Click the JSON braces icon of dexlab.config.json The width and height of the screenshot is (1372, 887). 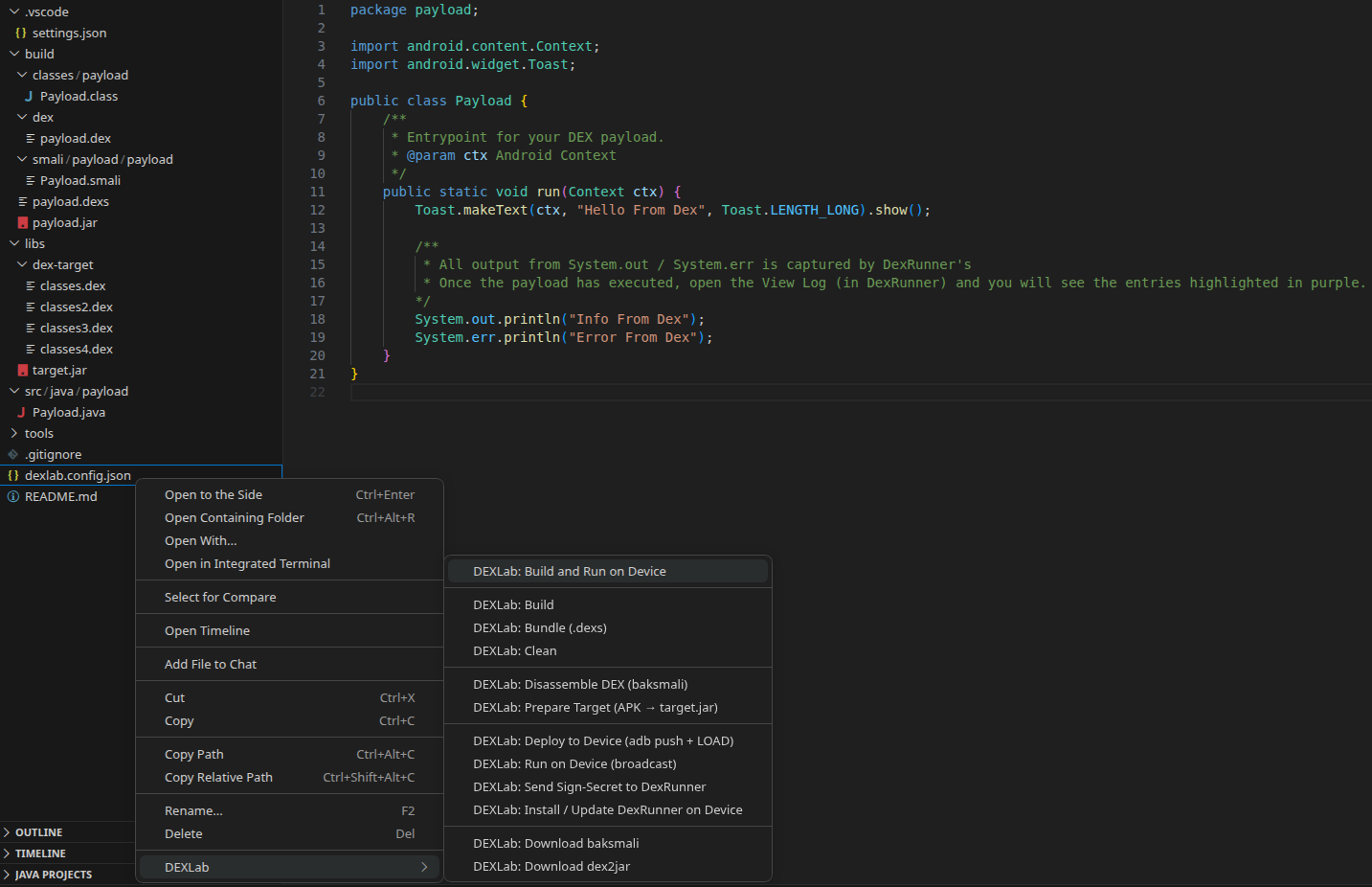tap(13, 475)
